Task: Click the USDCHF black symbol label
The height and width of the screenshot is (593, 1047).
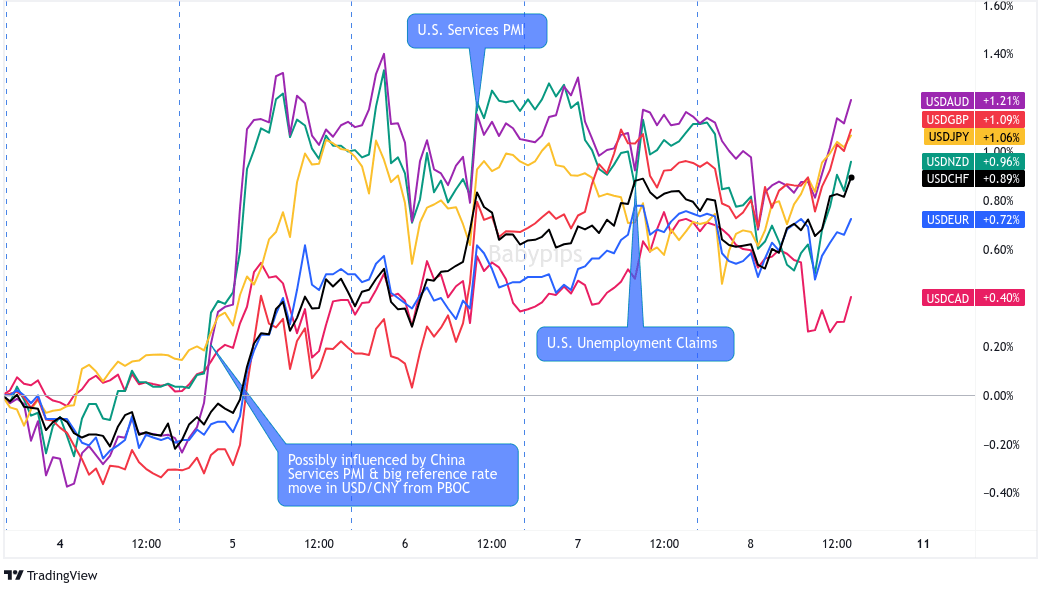Action: [947, 179]
